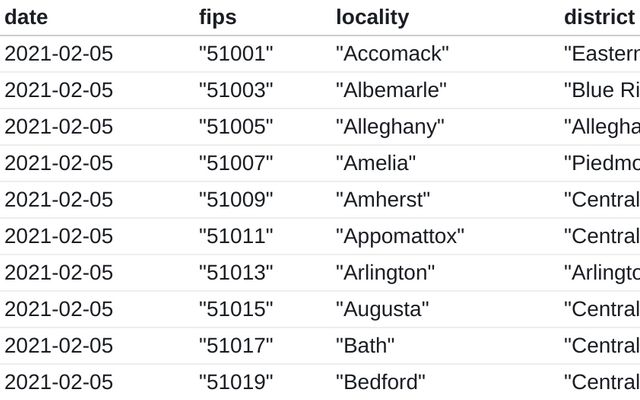Select the "Albemarle" locality cell
This screenshot has height=400, width=640.
pos(391,91)
